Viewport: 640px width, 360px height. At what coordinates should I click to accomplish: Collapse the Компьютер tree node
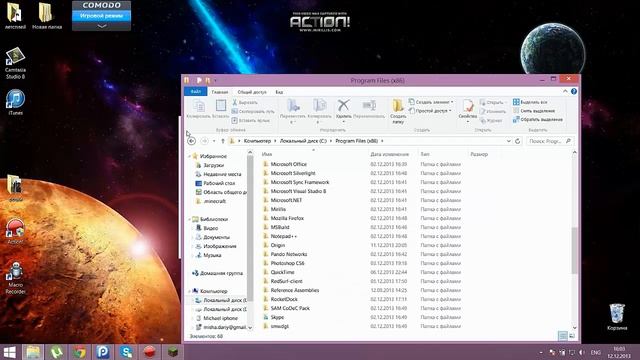[x=189, y=291]
